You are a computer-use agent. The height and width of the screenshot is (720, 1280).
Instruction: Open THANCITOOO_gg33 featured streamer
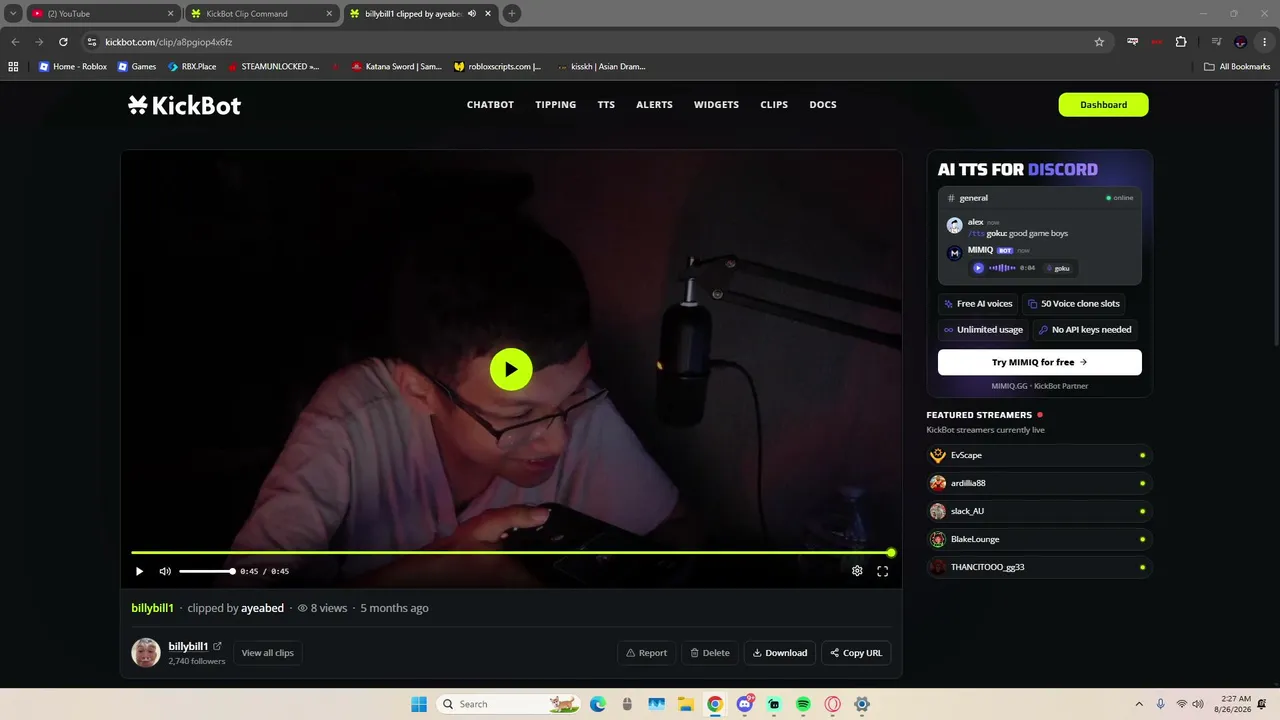pyautogui.click(x=1040, y=567)
